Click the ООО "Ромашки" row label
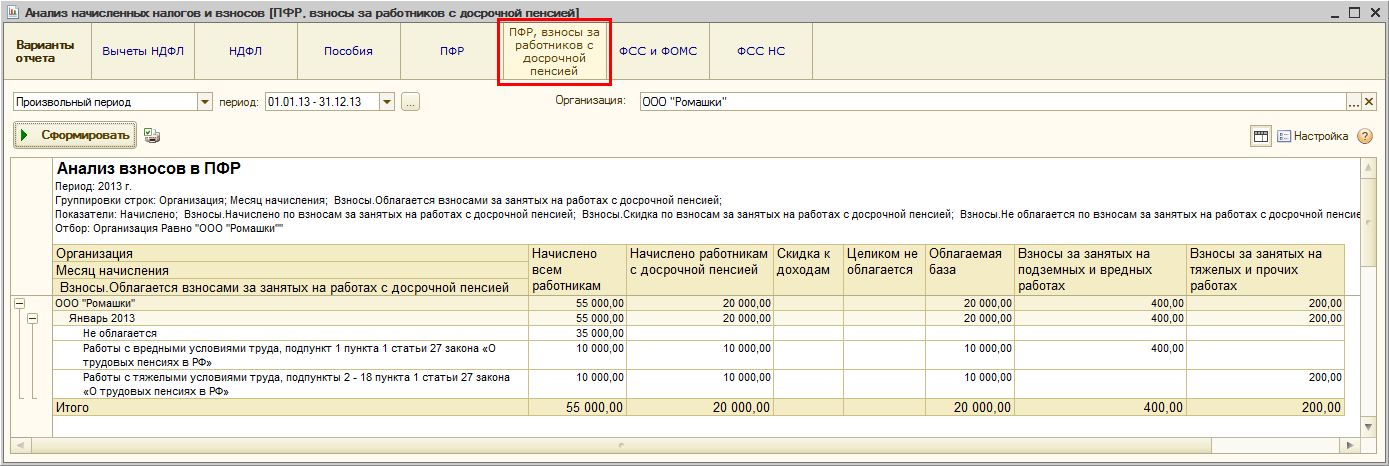 (x=94, y=303)
